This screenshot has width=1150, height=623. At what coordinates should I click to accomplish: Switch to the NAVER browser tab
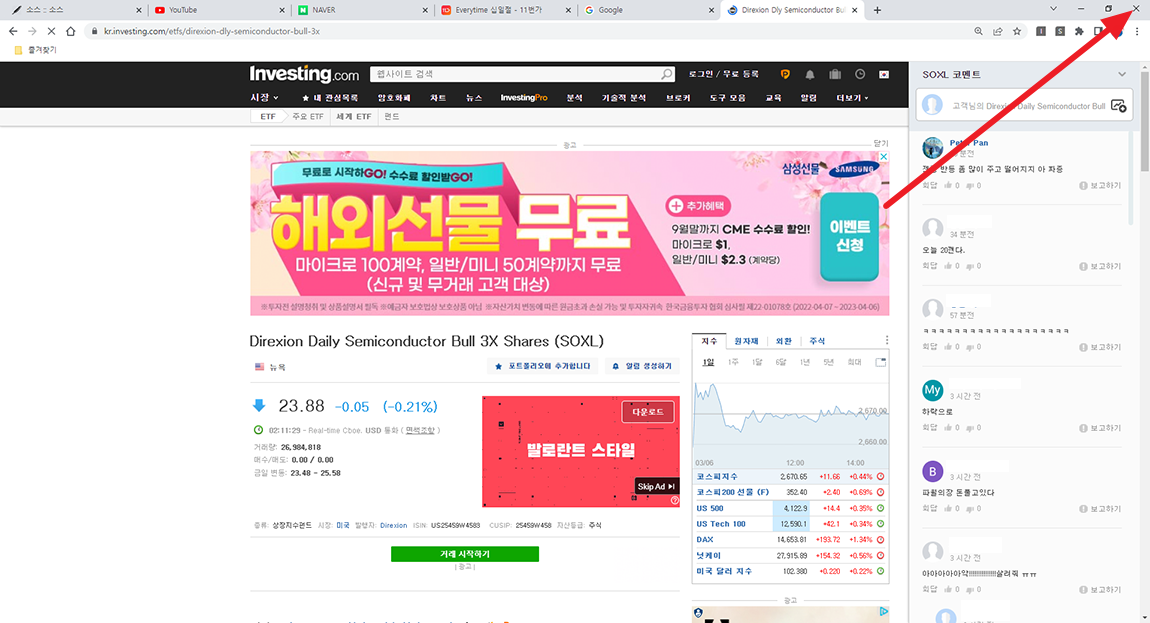359,10
